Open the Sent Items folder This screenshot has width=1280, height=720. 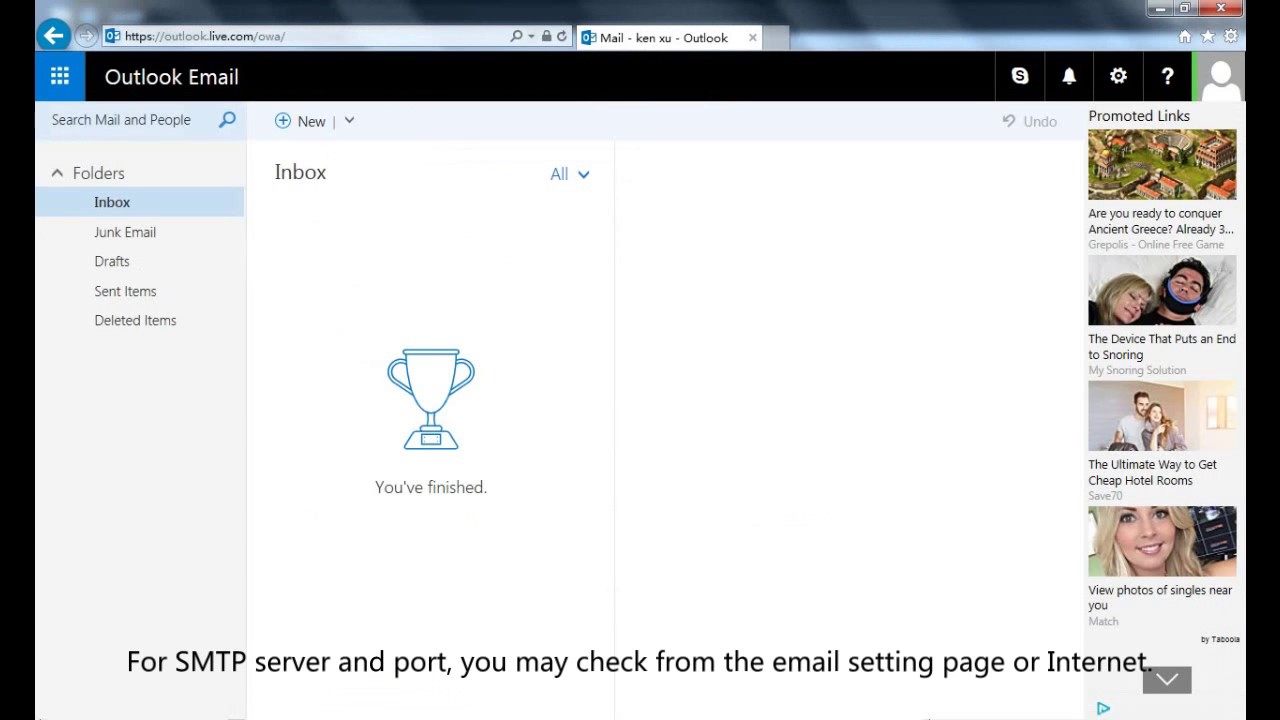[x=125, y=291]
